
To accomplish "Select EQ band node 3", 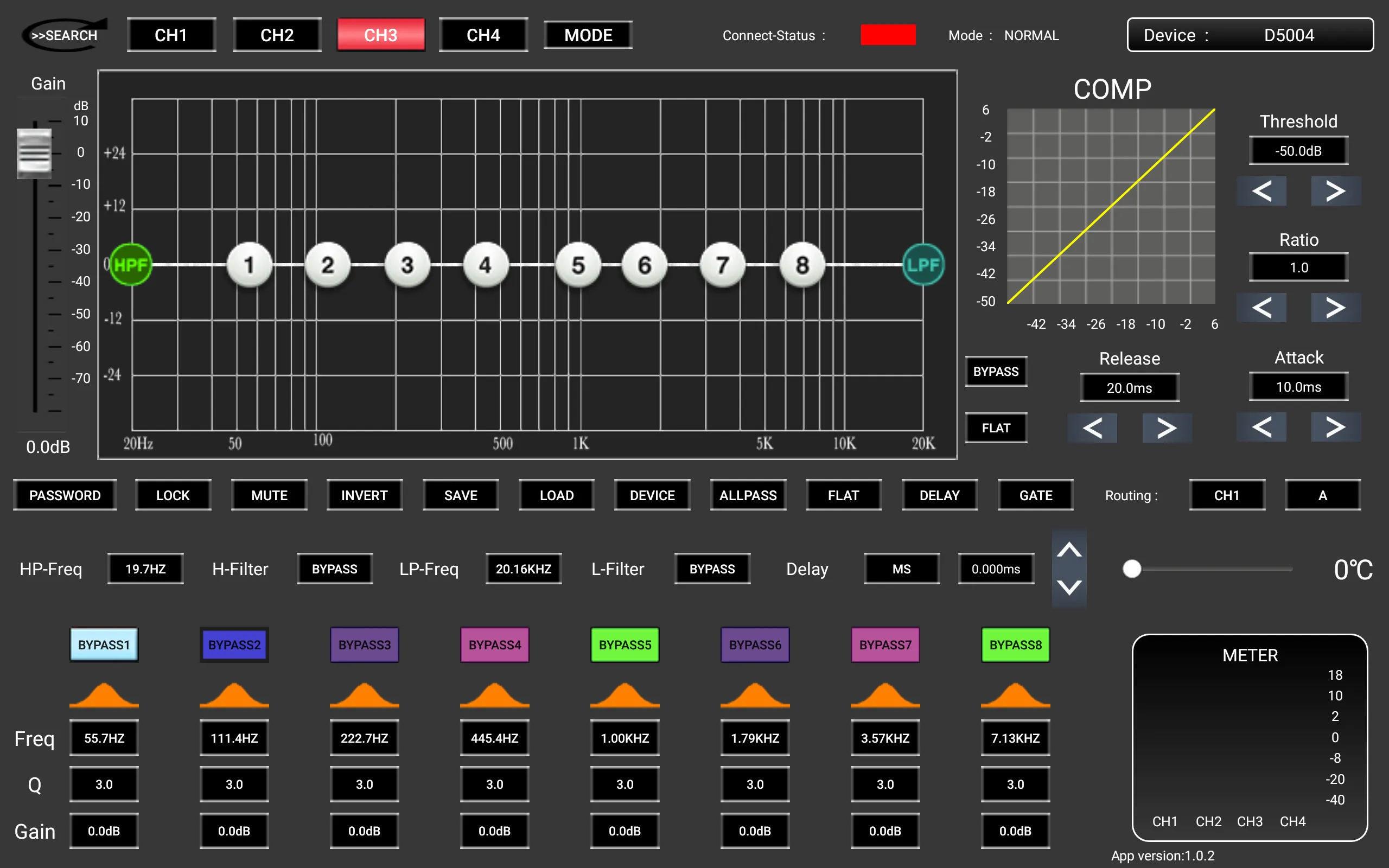I will pyautogui.click(x=407, y=265).
